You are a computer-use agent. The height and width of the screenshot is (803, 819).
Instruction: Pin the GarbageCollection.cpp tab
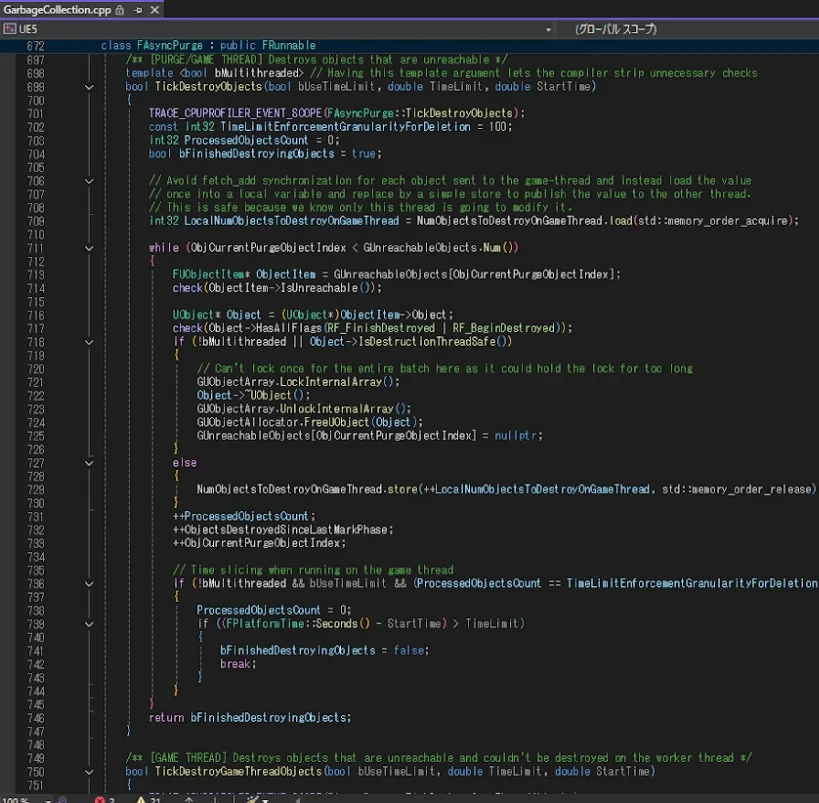click(139, 9)
